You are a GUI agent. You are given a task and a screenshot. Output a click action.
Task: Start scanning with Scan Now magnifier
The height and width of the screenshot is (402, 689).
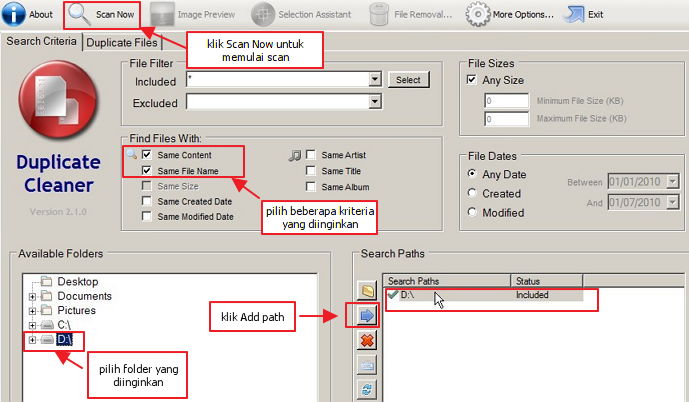[80, 14]
